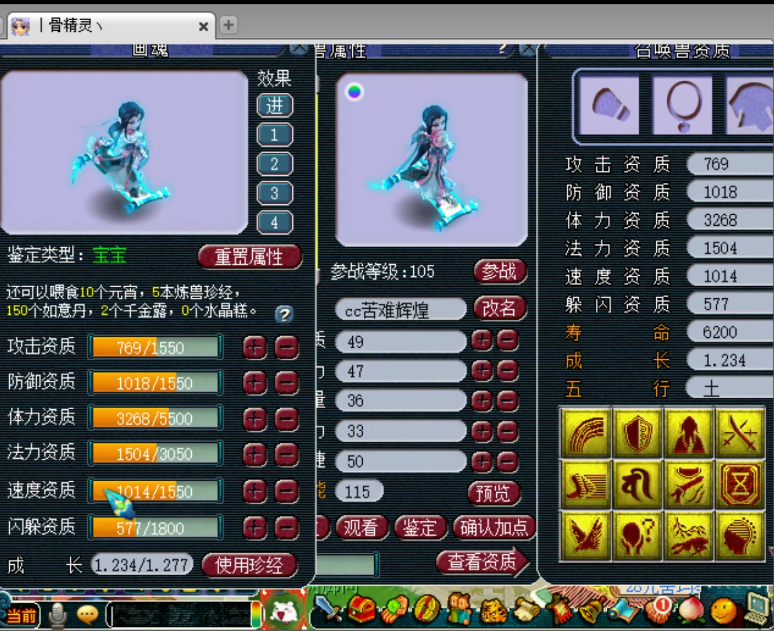Select the spread wings skill icon
This screenshot has width=774, height=631.
[586, 536]
